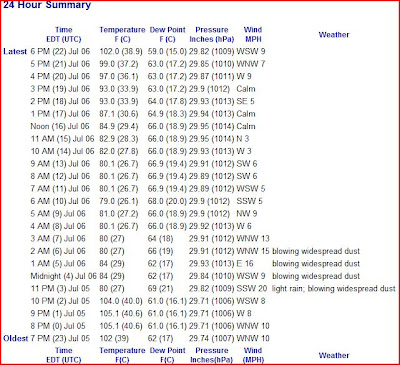The image size is (400, 365).
Task: Click wind value SSW 5
Action: pos(250,201)
